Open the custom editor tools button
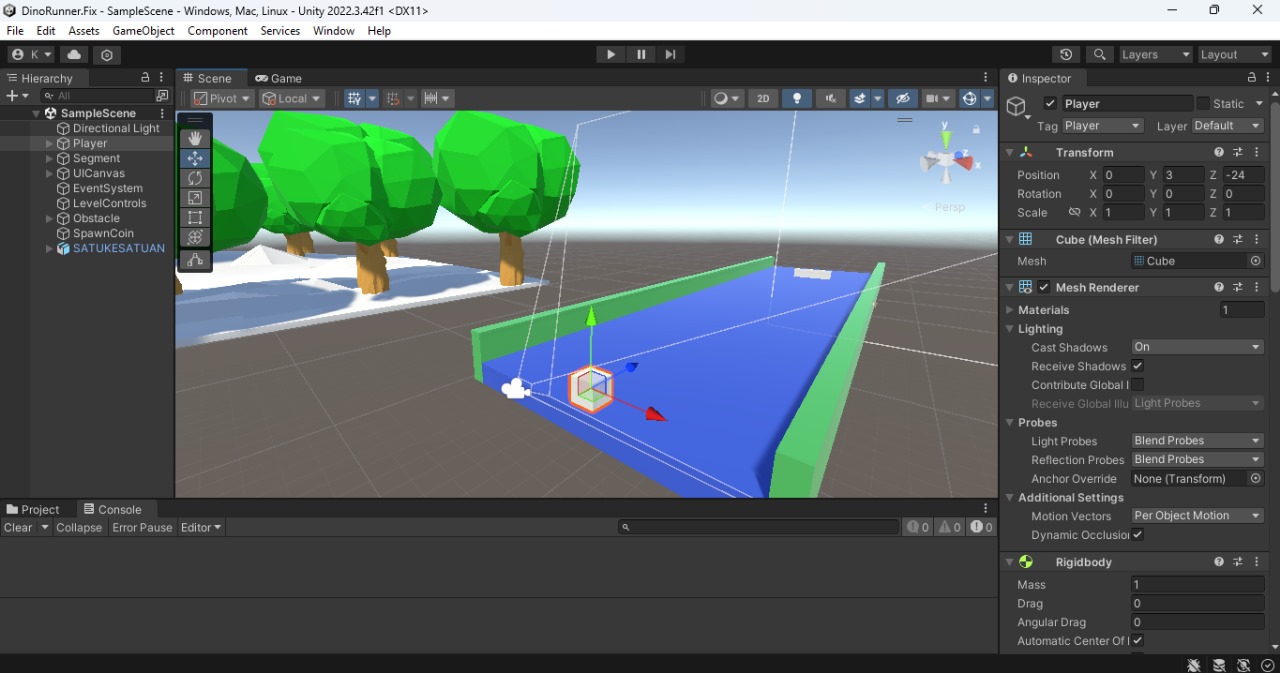Image resolution: width=1280 pixels, height=673 pixels. 195,260
